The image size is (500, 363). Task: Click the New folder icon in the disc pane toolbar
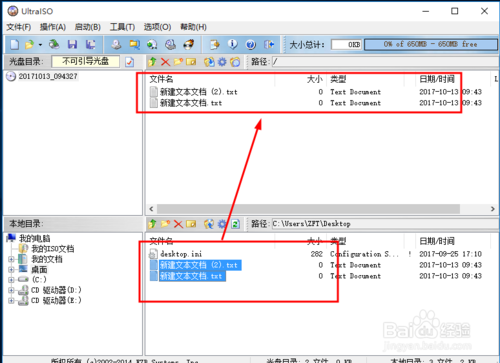pyautogui.click(x=178, y=62)
